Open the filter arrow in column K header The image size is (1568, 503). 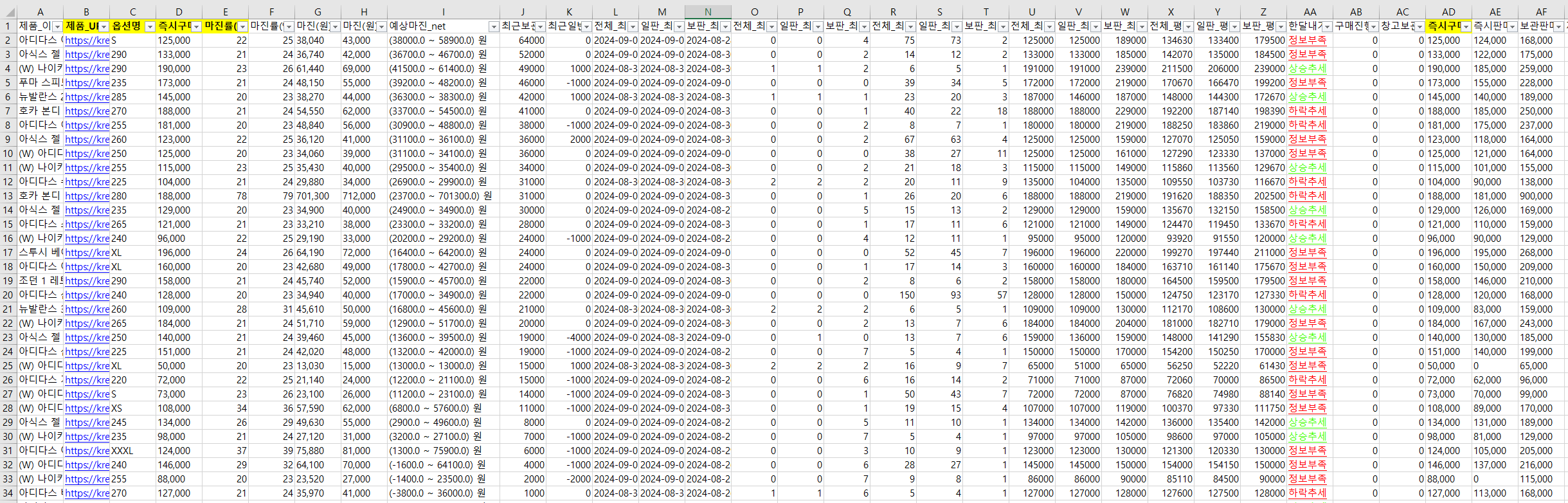586,26
